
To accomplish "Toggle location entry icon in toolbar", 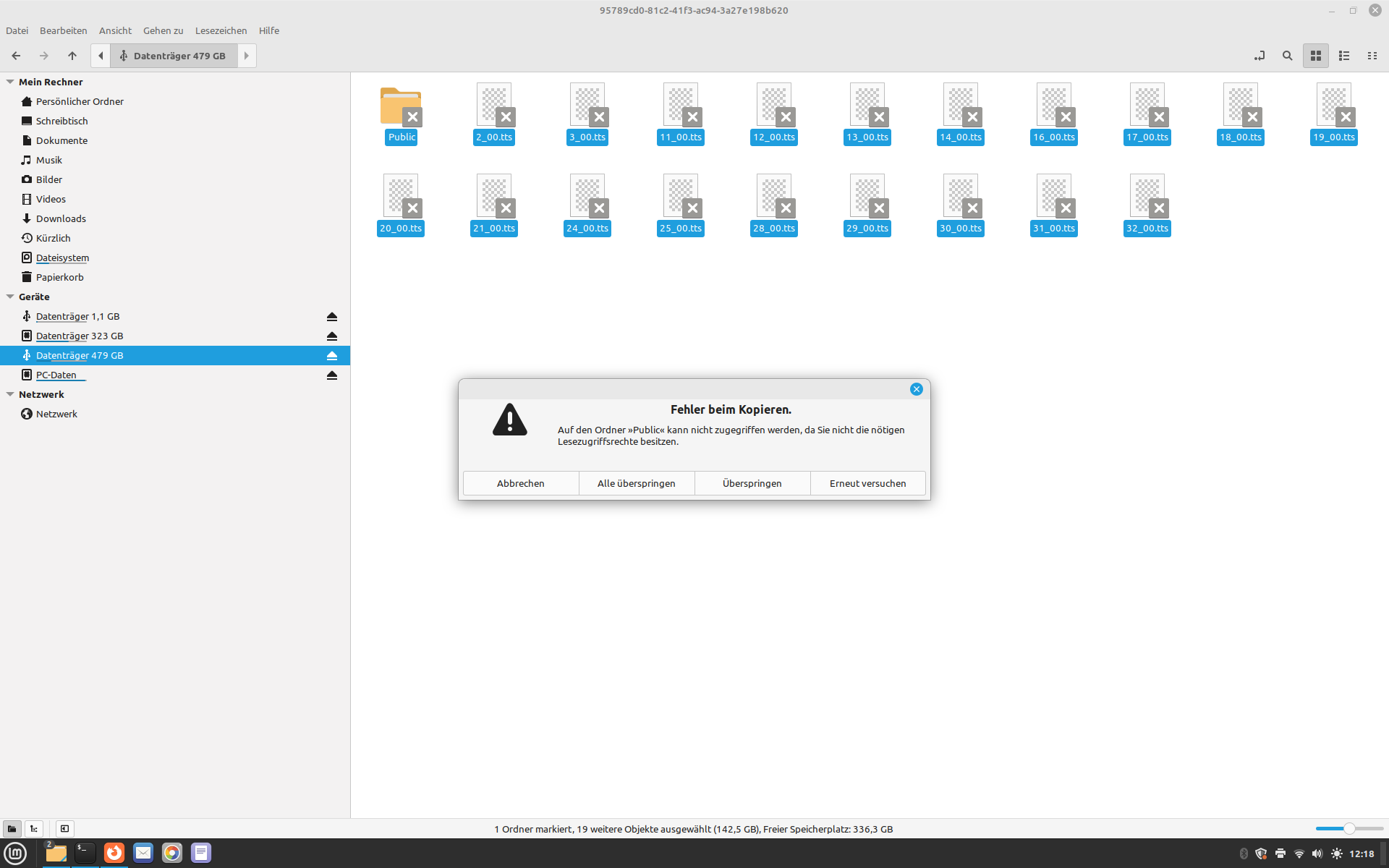I will coord(1260,56).
